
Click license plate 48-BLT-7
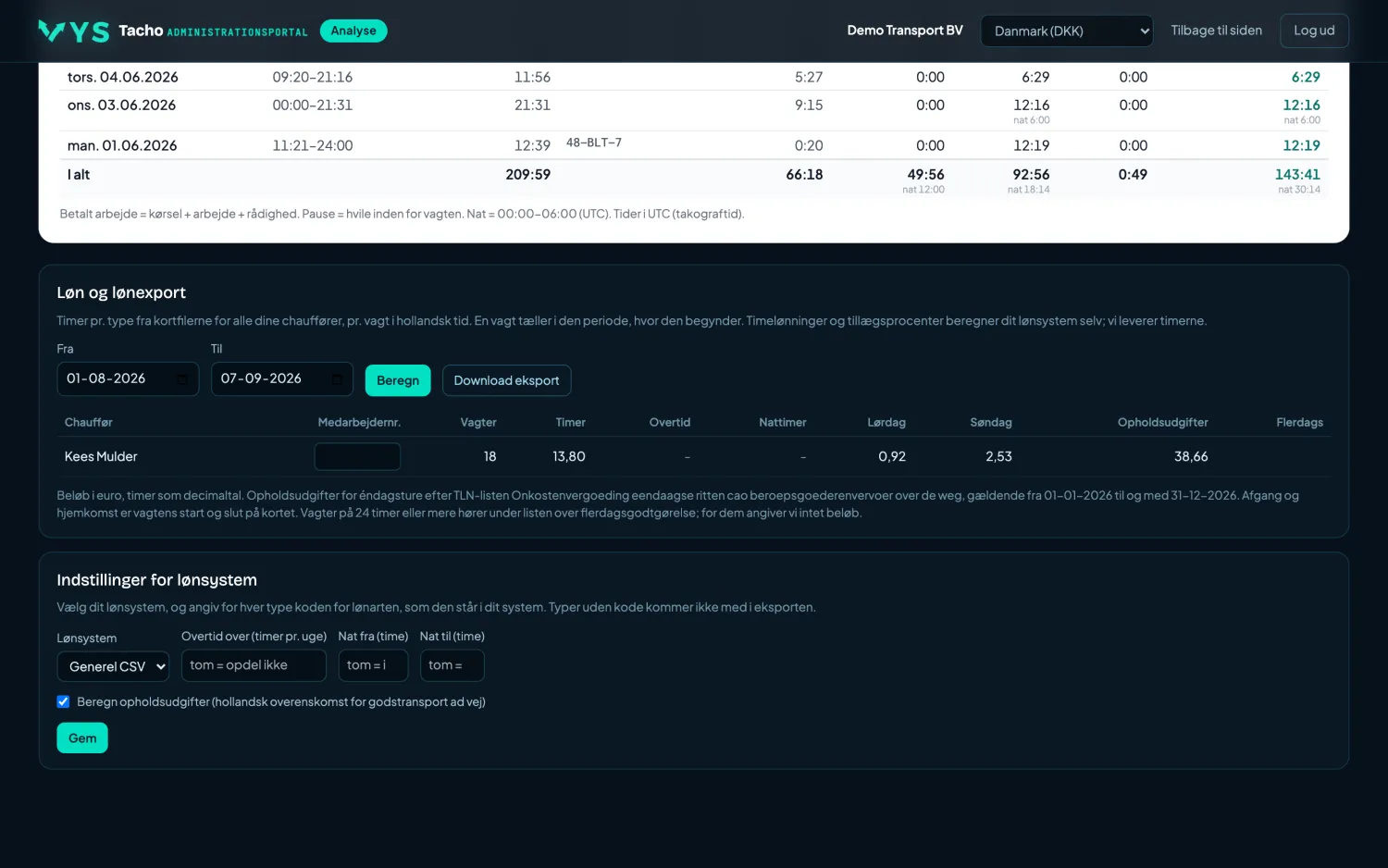[x=594, y=143]
